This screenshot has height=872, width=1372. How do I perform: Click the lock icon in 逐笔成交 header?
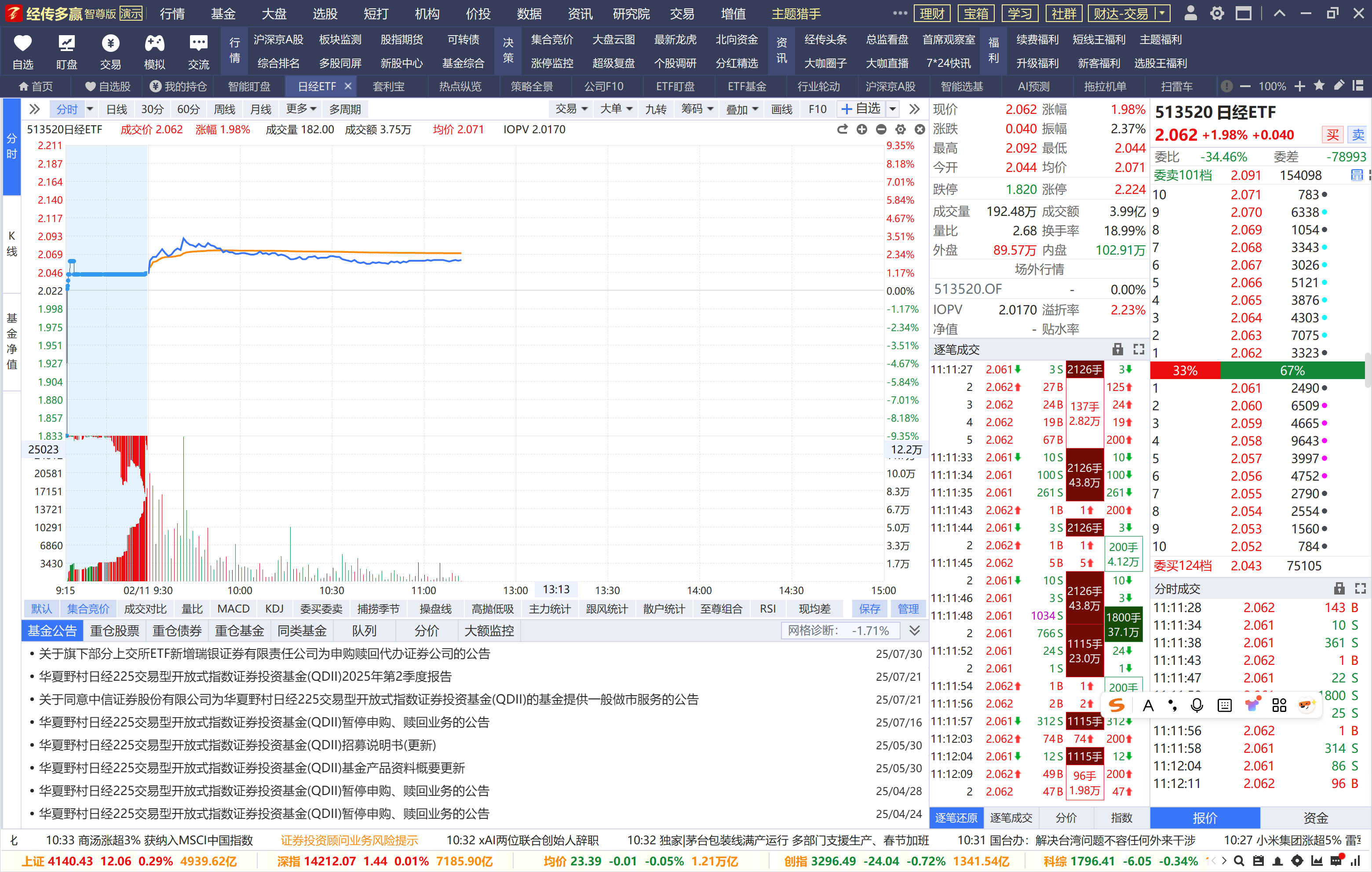pyautogui.click(x=1117, y=349)
